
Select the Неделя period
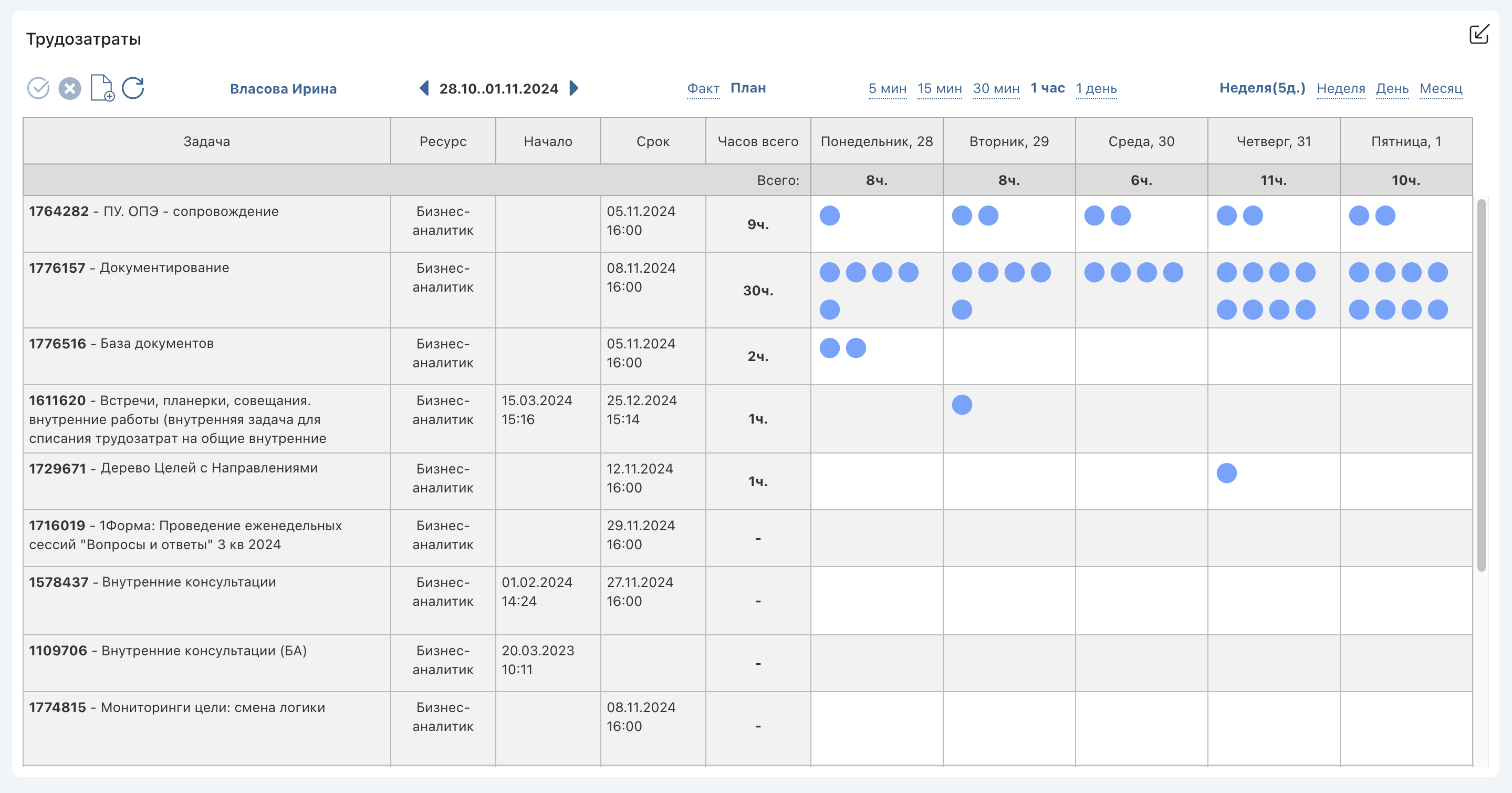1341,88
